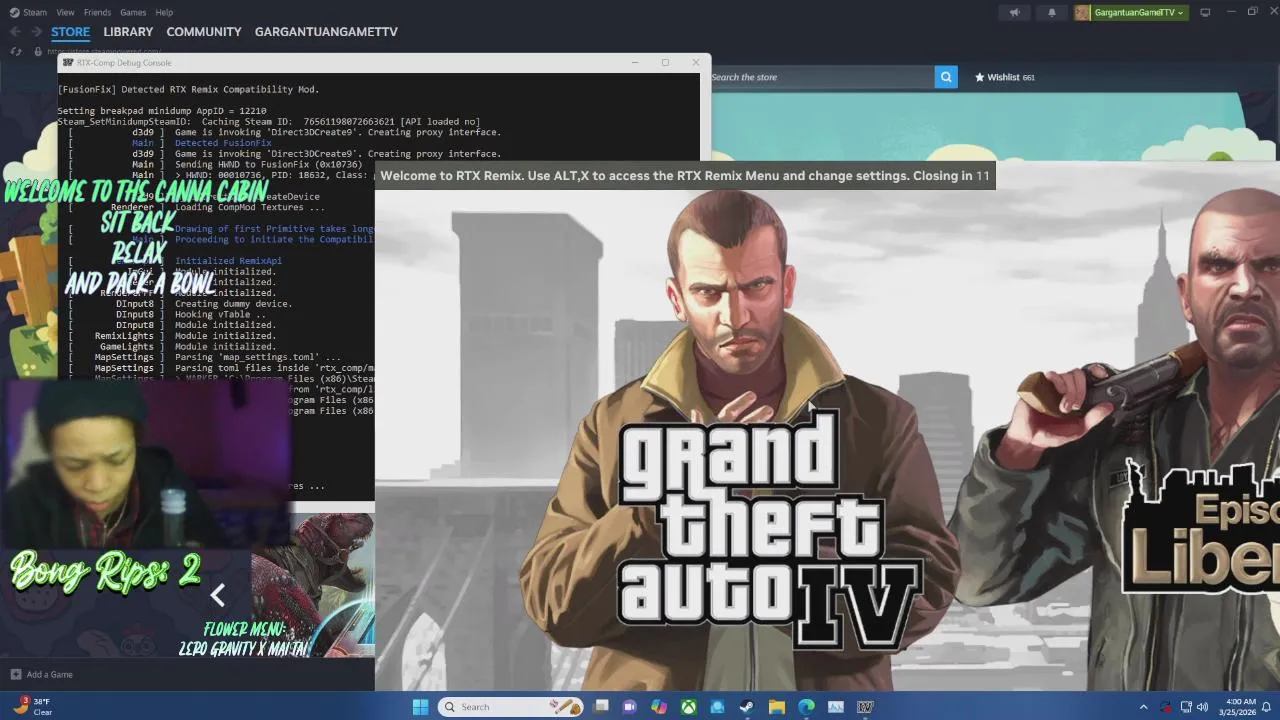This screenshot has width=1280, height=720.
Task: Click the dinosaur game thumbnail in the store
Action: tap(313, 585)
